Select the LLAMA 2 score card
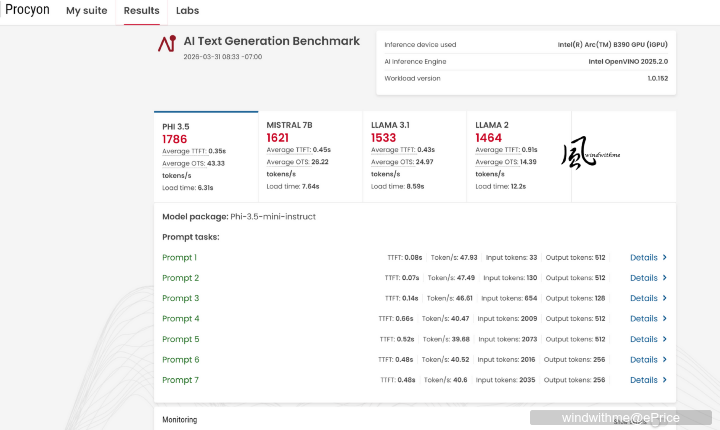Image resolution: width=720 pixels, height=430 pixels. [x=519, y=156]
